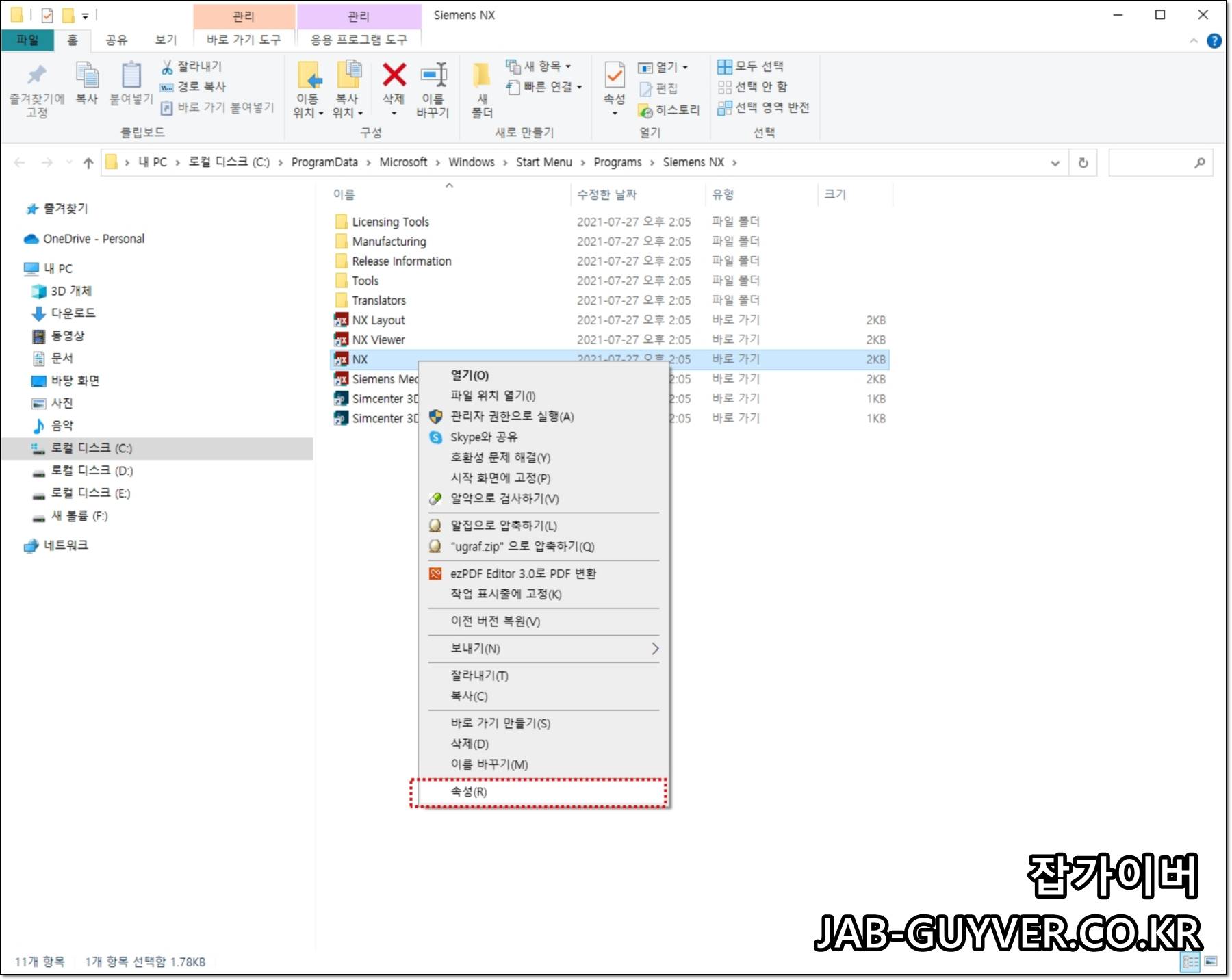Switch to the large icons view button
This screenshot has height=980, width=1232.
click(x=1211, y=962)
